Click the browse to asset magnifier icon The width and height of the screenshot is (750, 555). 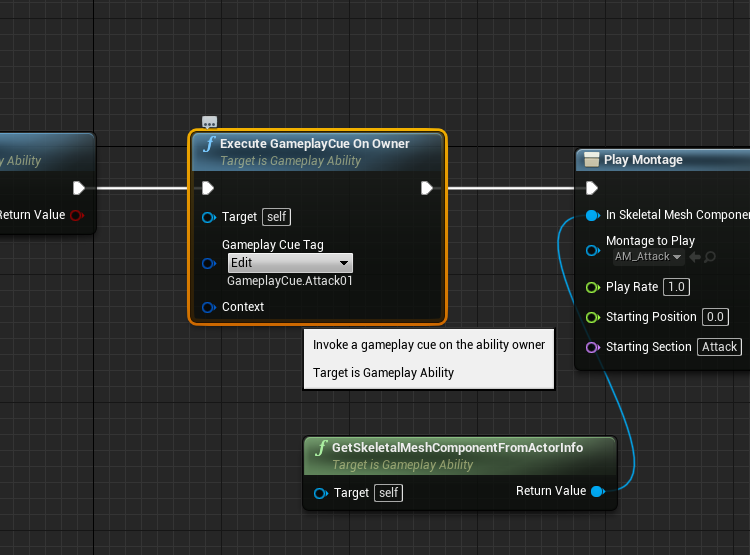click(710, 257)
